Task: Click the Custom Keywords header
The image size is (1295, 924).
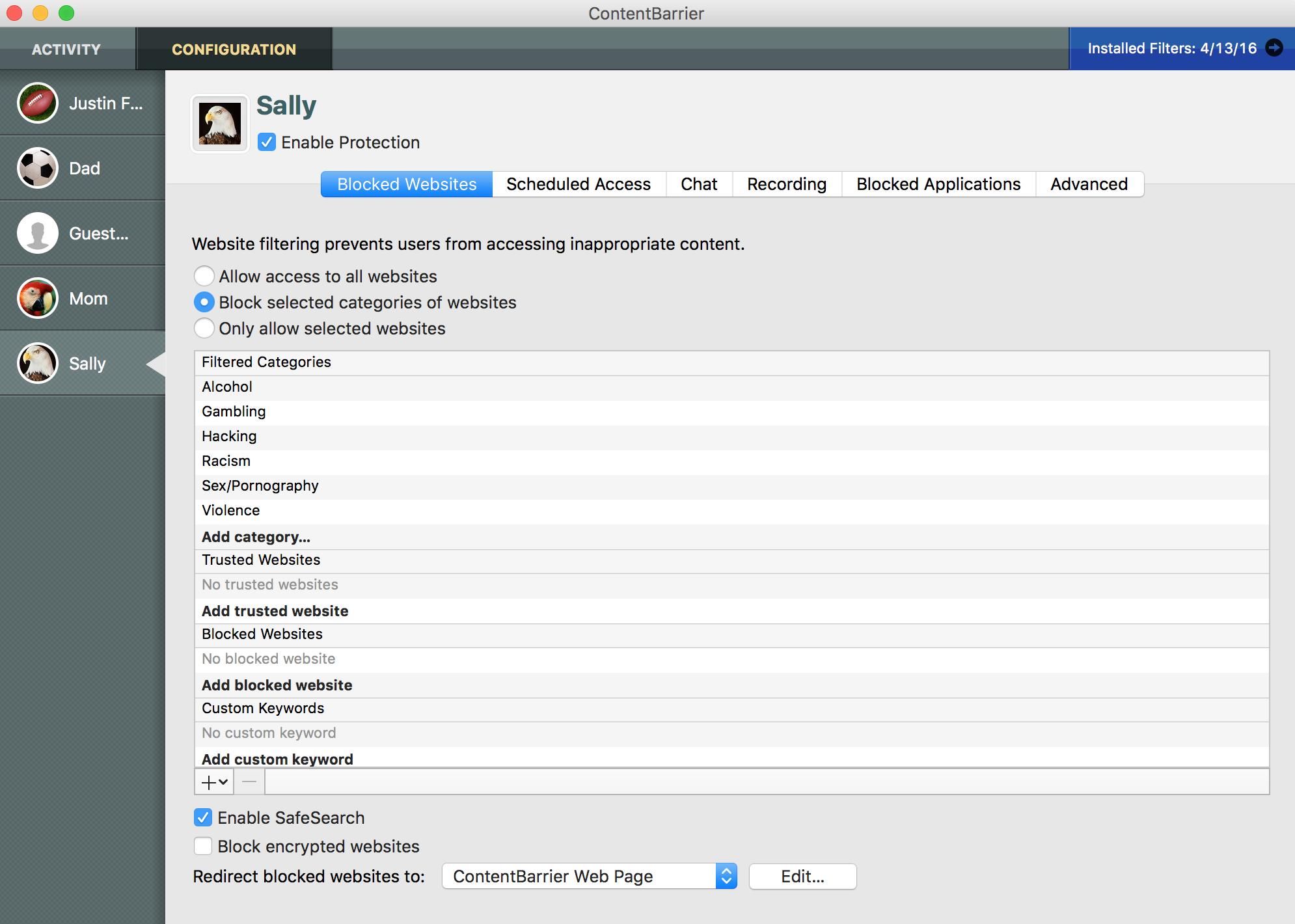Action: click(x=731, y=709)
